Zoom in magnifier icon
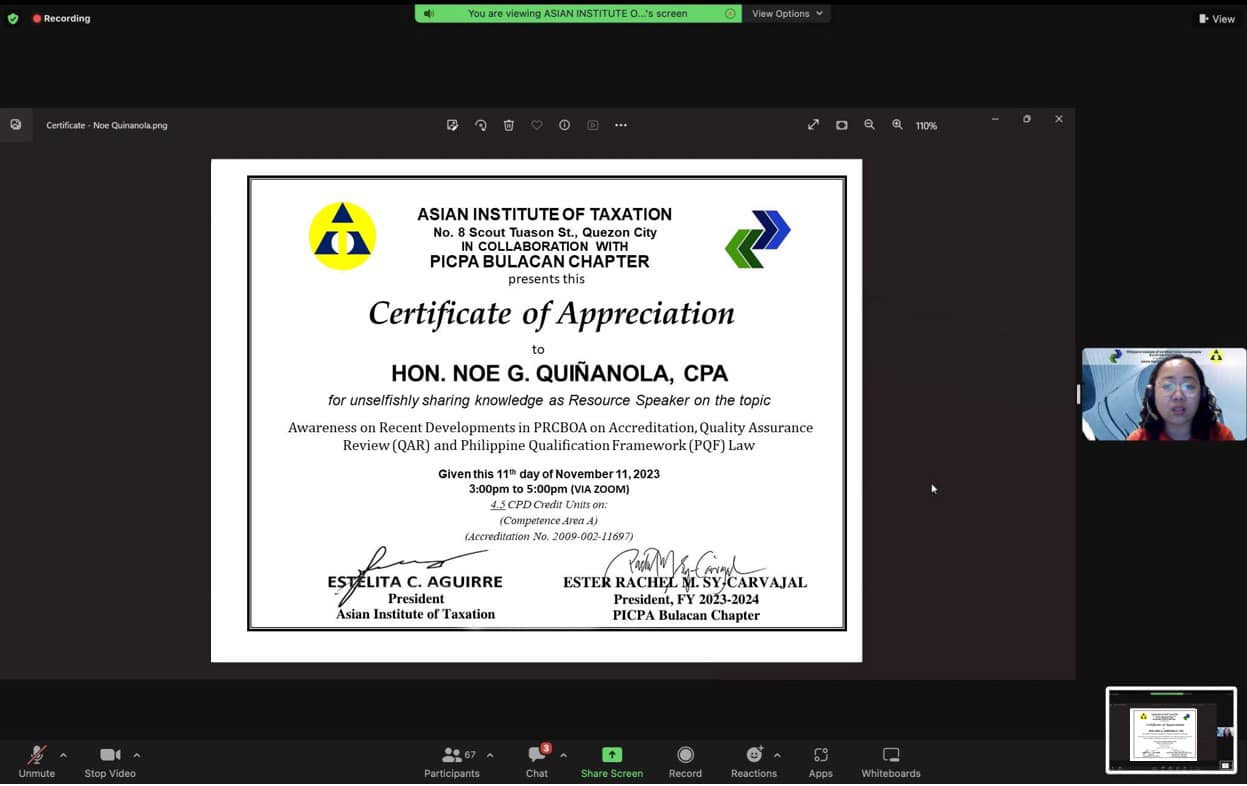Image resolution: width=1247 pixels, height=786 pixels. coord(897,125)
